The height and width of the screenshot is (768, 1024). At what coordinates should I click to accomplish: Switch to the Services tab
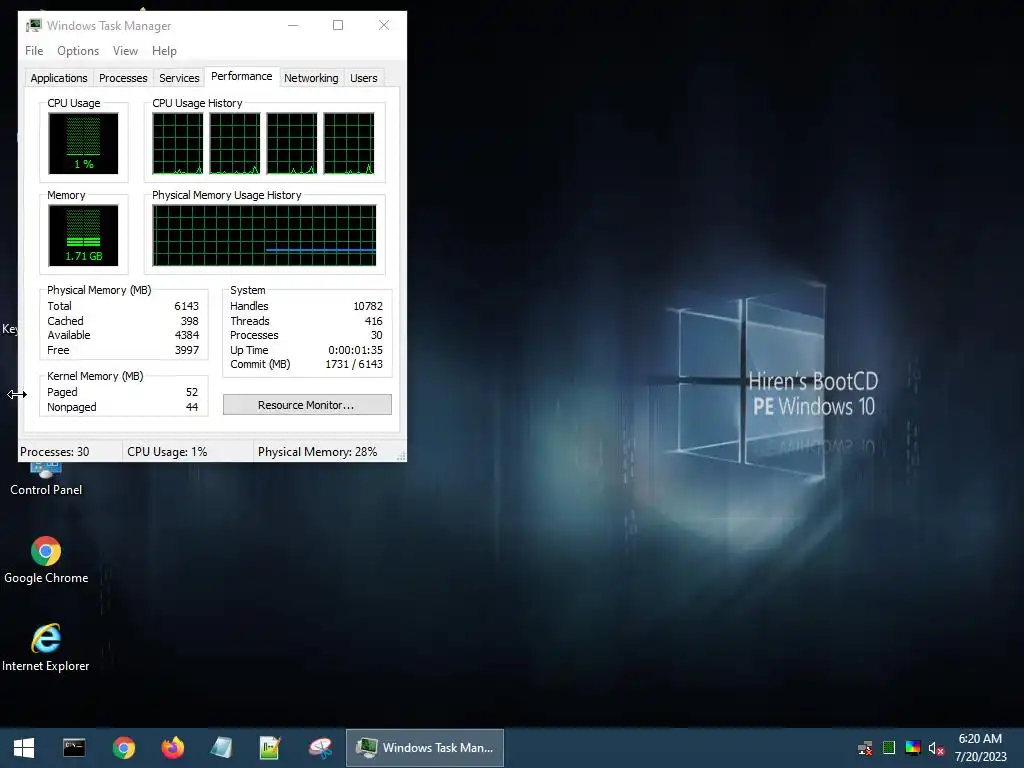pos(179,78)
